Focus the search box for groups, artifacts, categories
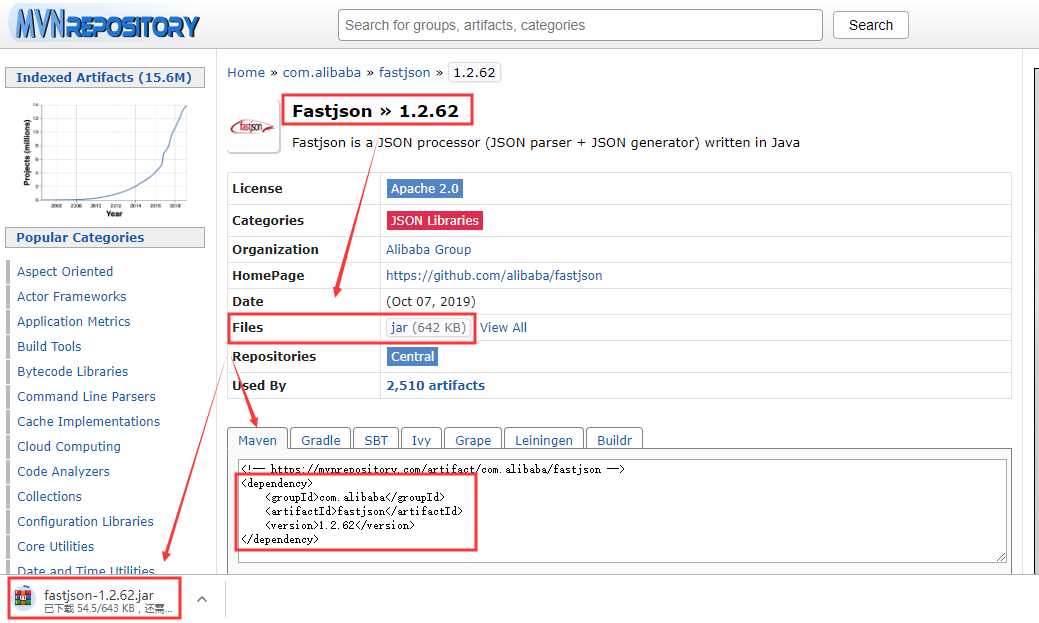The image size is (1039, 623). (x=580, y=25)
